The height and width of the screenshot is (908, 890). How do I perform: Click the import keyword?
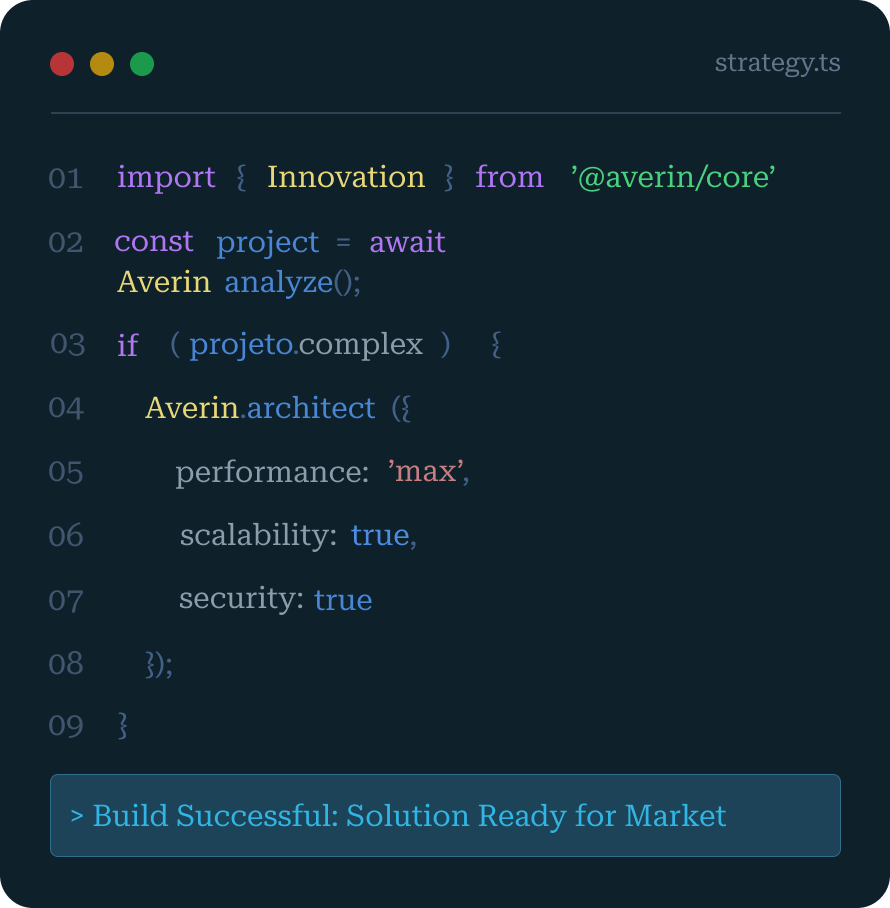(x=166, y=177)
